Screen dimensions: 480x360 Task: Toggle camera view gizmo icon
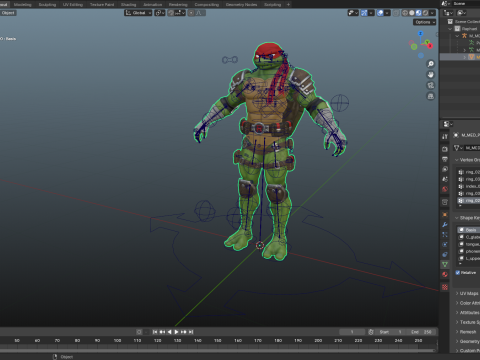tap(431, 86)
